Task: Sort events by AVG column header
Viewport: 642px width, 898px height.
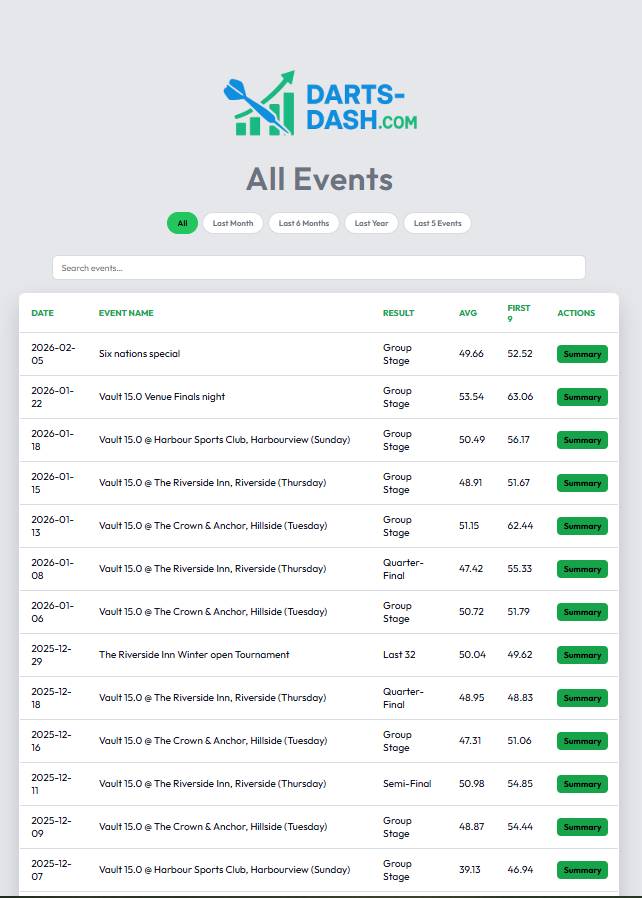Action: pyautogui.click(x=468, y=312)
